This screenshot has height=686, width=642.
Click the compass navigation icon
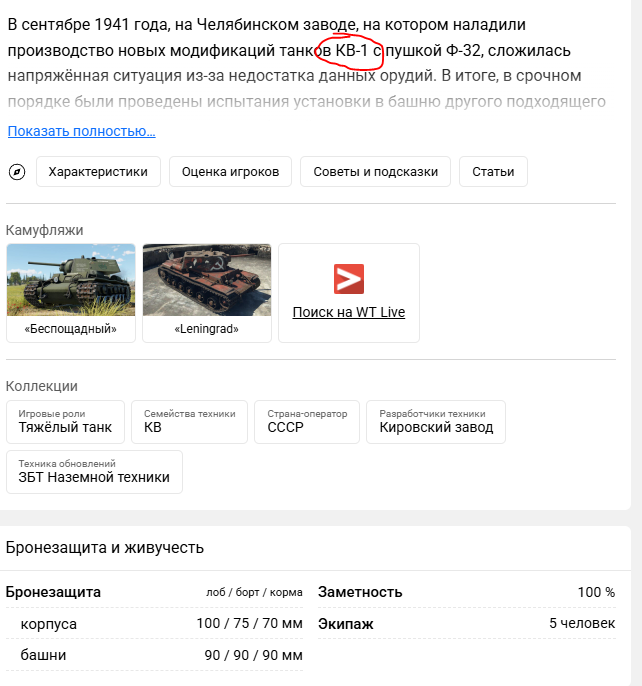(x=17, y=172)
